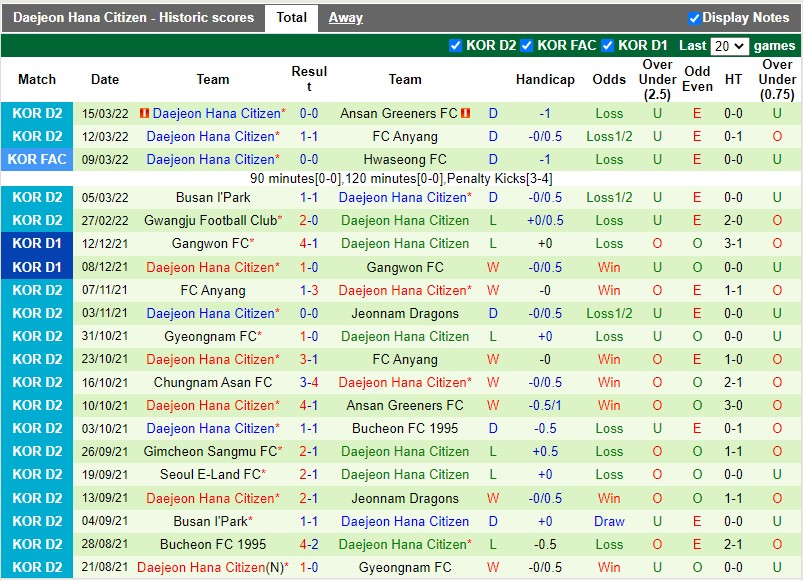Click red card icon beside Ansan Greeners FC 15/03/22
This screenshot has width=803, height=581.
click(x=465, y=113)
